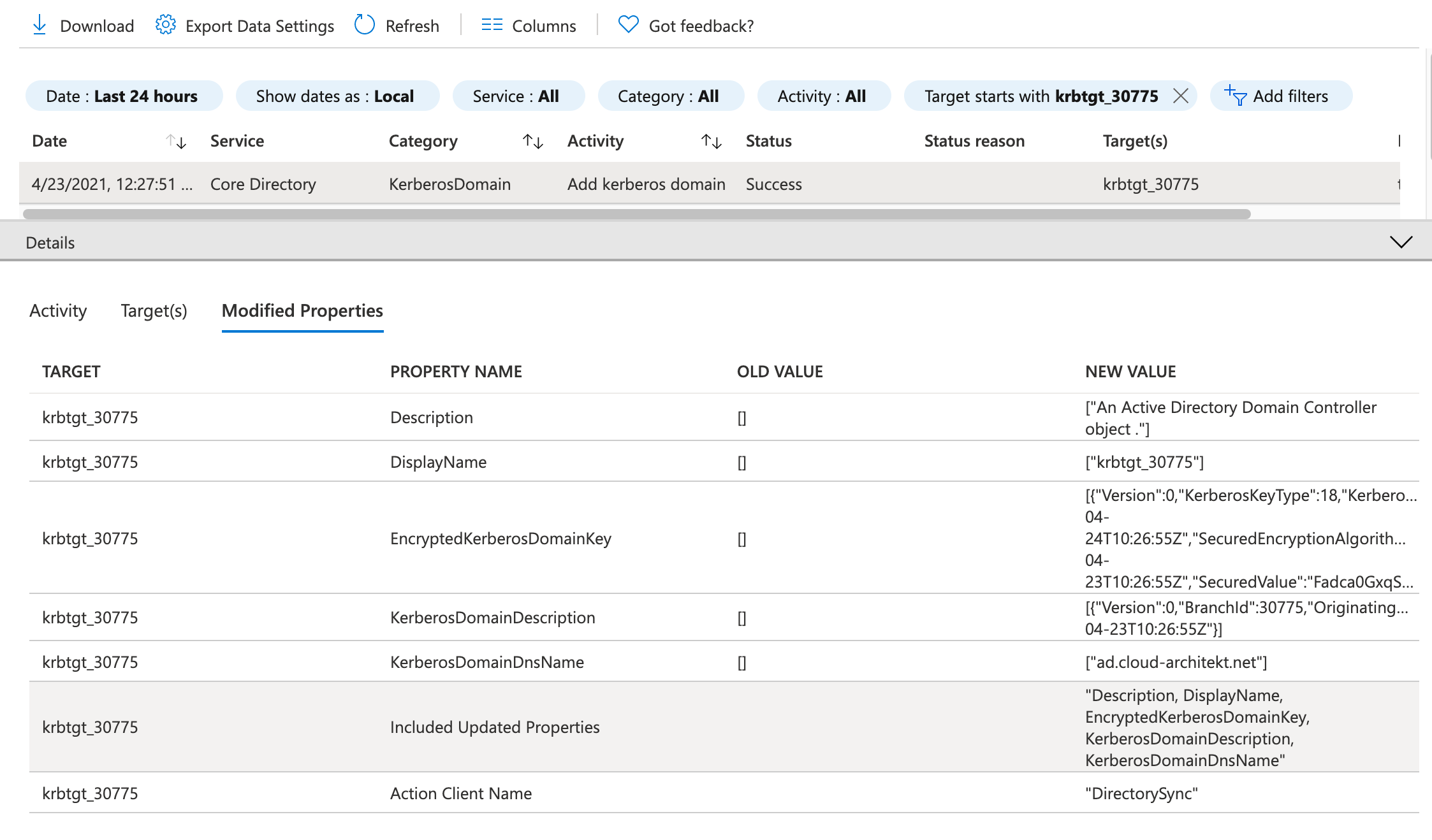The image size is (1432, 840).
Task: Switch to the Activity details tab
Action: click(58, 310)
